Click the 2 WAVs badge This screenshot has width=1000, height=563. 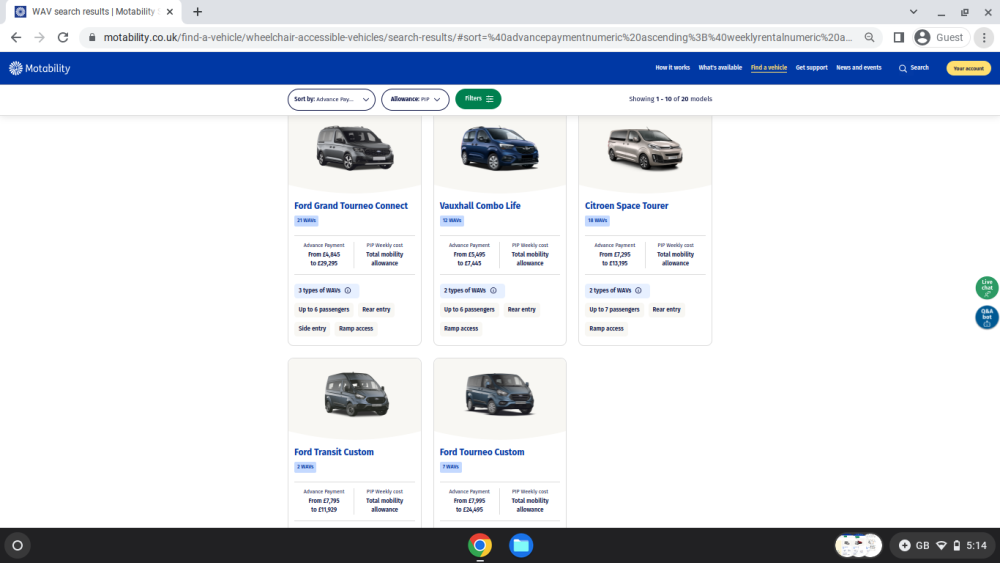click(x=305, y=467)
